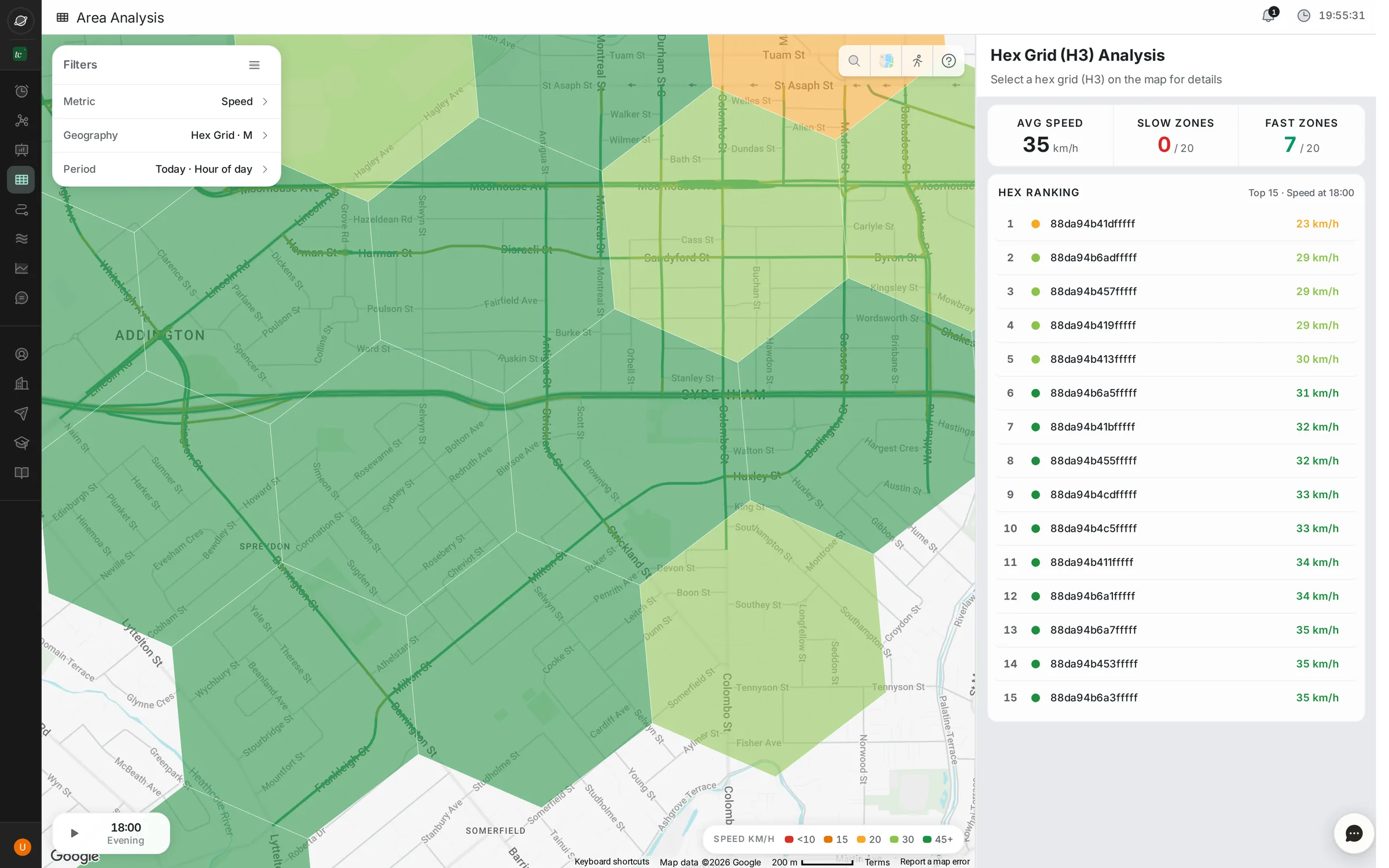Click the pedestrian street view icon
Image resolution: width=1389 pixels, height=868 pixels.
(917, 61)
